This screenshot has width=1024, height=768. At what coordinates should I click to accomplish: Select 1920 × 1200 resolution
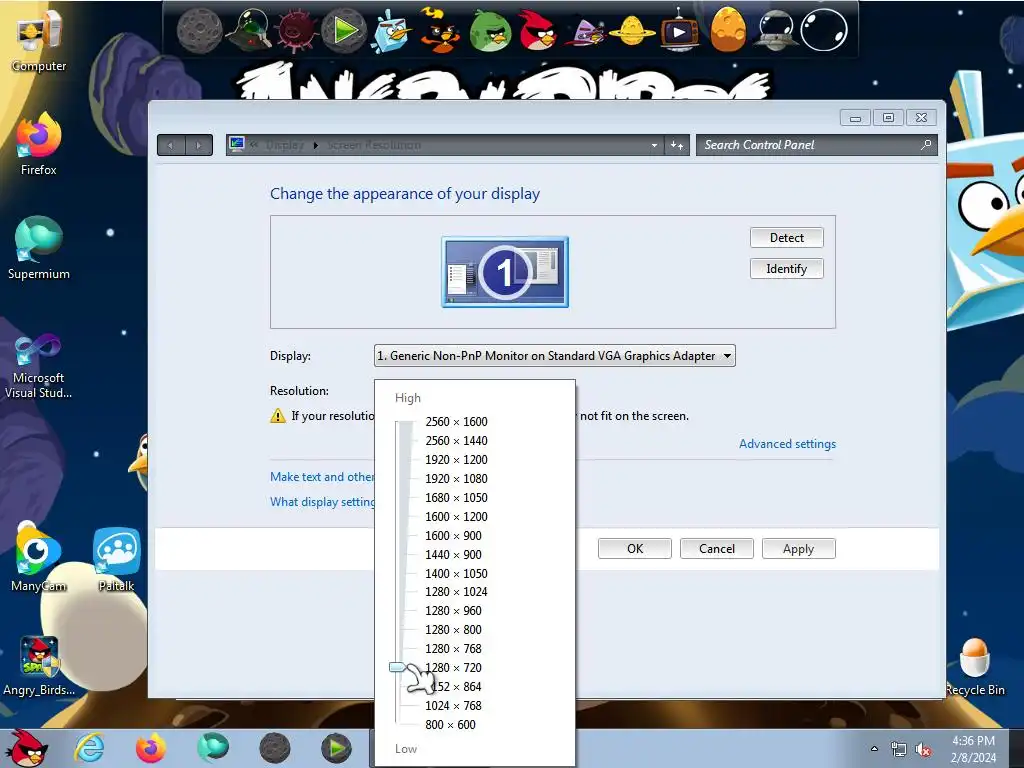tap(456, 460)
